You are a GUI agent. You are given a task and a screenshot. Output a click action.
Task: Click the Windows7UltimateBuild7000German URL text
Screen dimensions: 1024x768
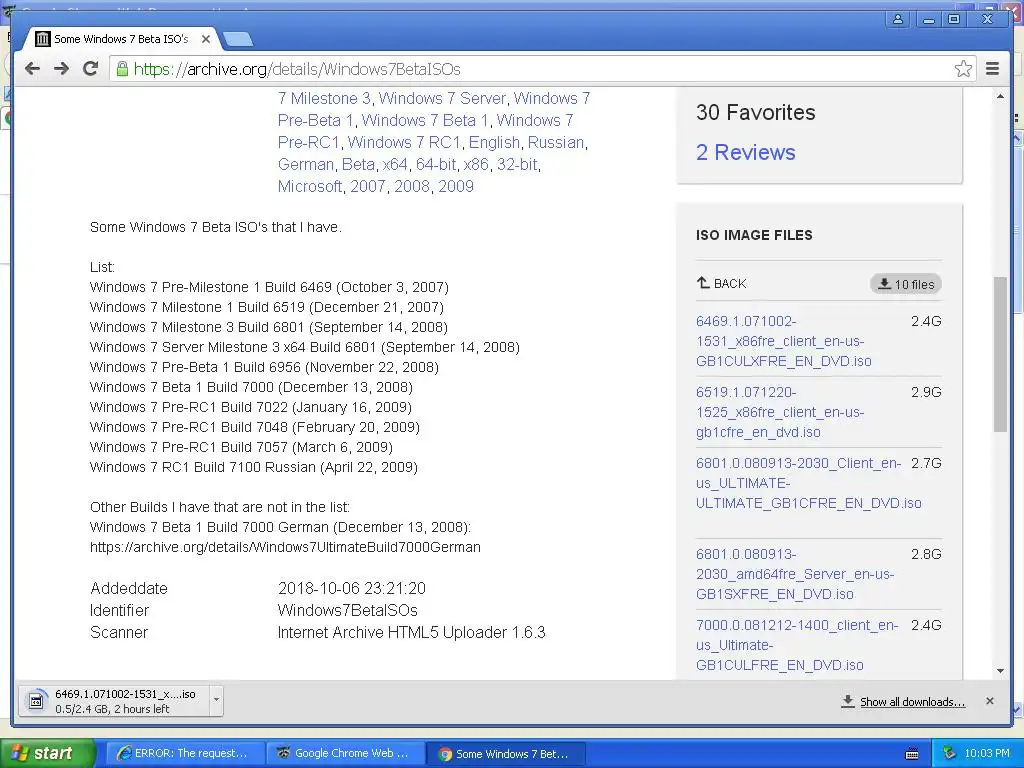[x=285, y=547]
